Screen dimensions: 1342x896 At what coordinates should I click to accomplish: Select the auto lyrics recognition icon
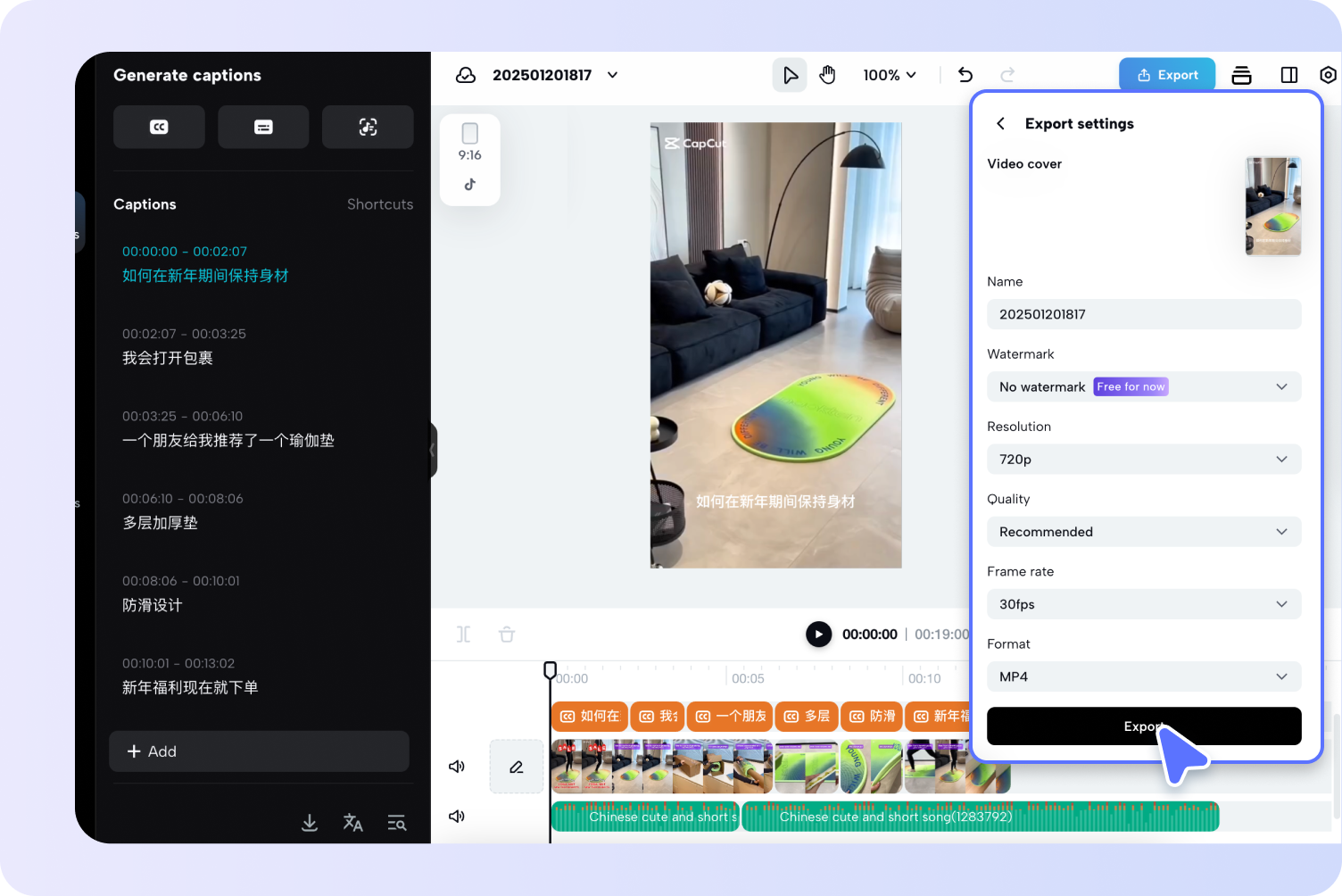[368, 127]
